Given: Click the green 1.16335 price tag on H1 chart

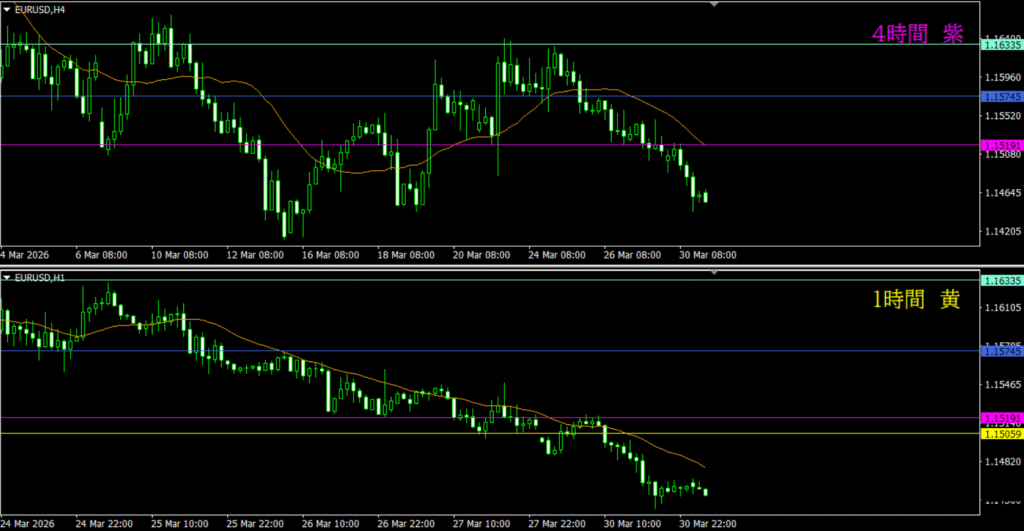Looking at the screenshot, I should [1001, 282].
